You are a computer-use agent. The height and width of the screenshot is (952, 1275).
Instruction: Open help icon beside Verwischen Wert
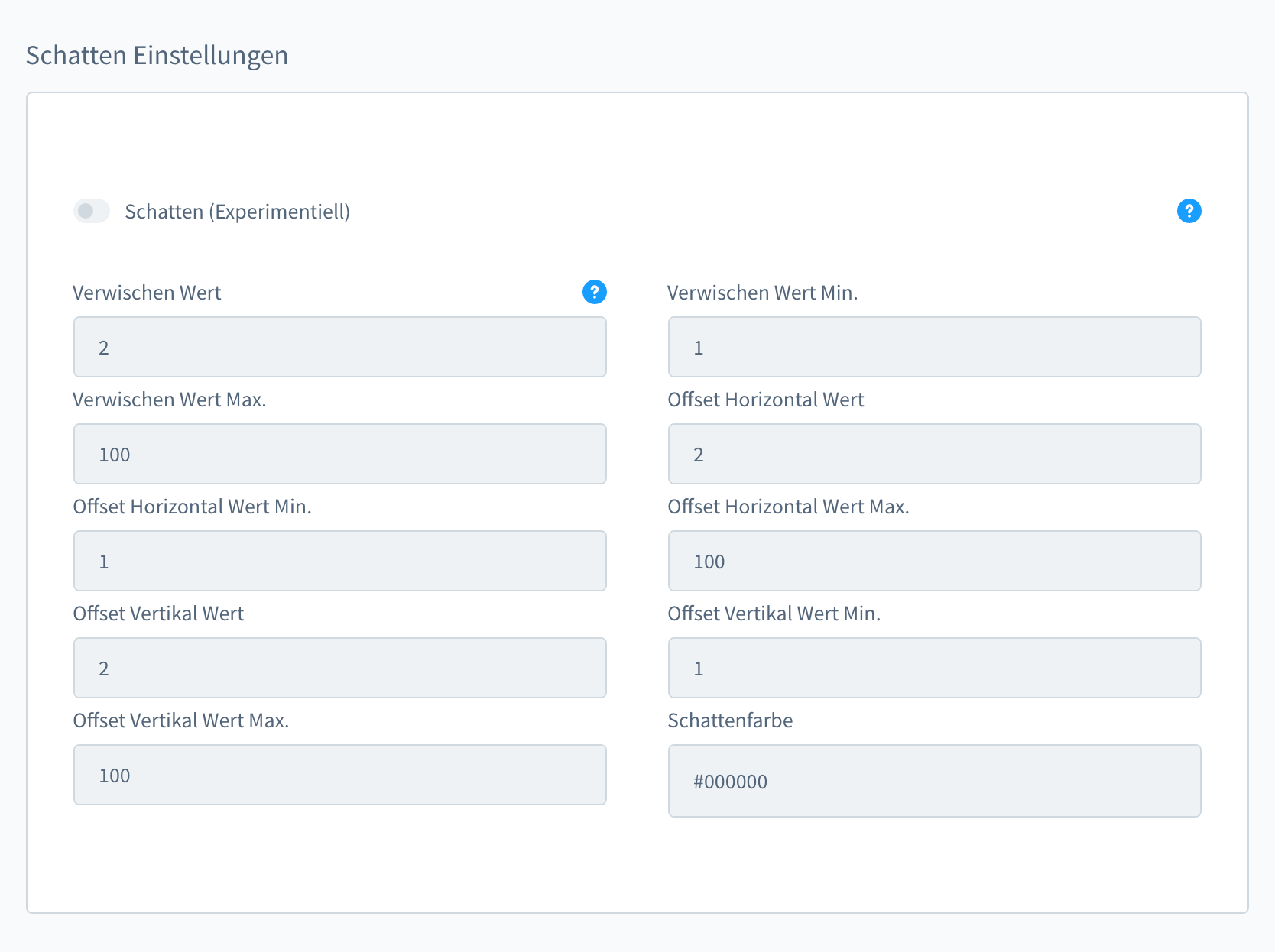[594, 292]
